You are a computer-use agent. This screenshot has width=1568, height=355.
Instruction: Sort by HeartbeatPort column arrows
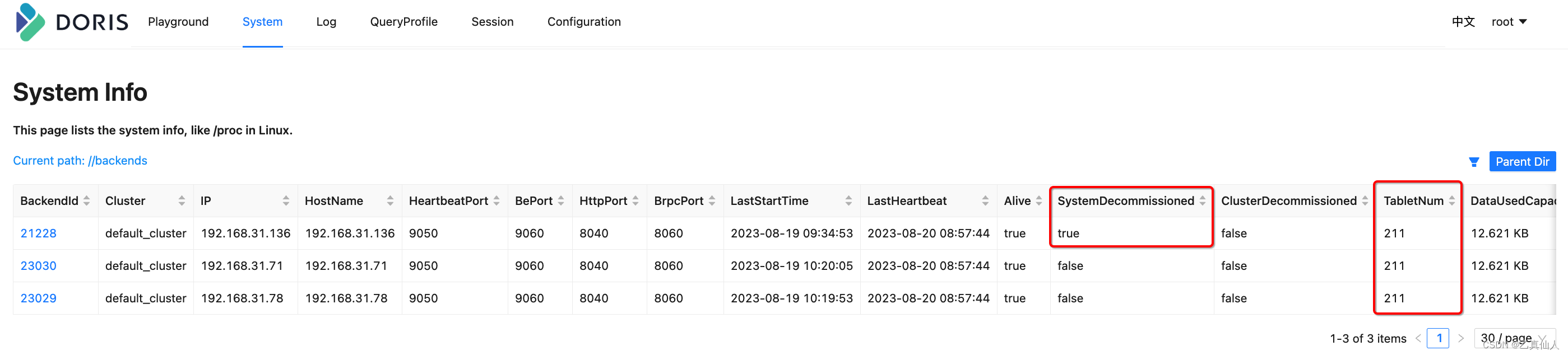click(496, 200)
